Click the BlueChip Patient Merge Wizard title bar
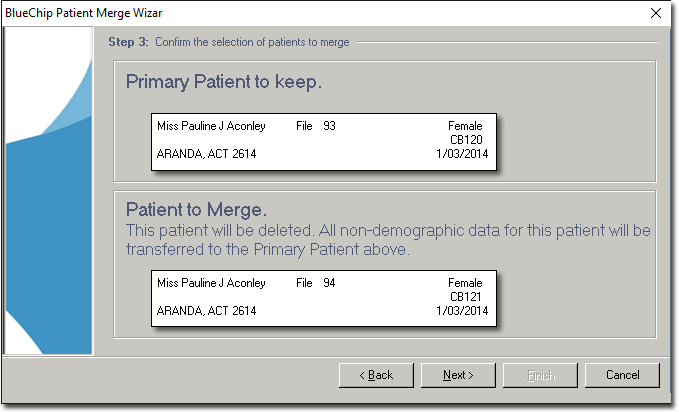This screenshot has height=412, width=679. tap(300, 13)
